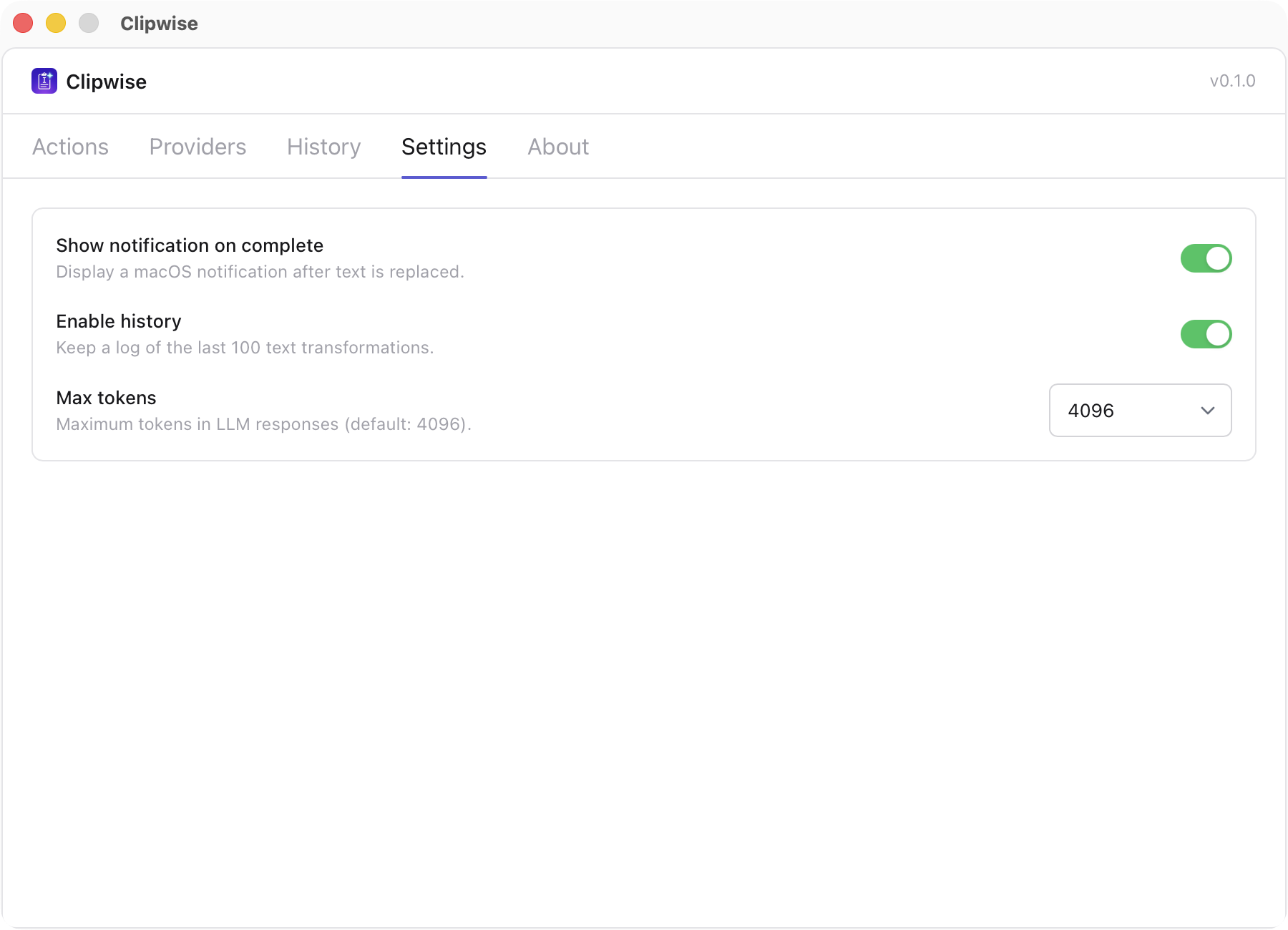1288x930 pixels.
Task: Open the About tab
Action: (557, 147)
